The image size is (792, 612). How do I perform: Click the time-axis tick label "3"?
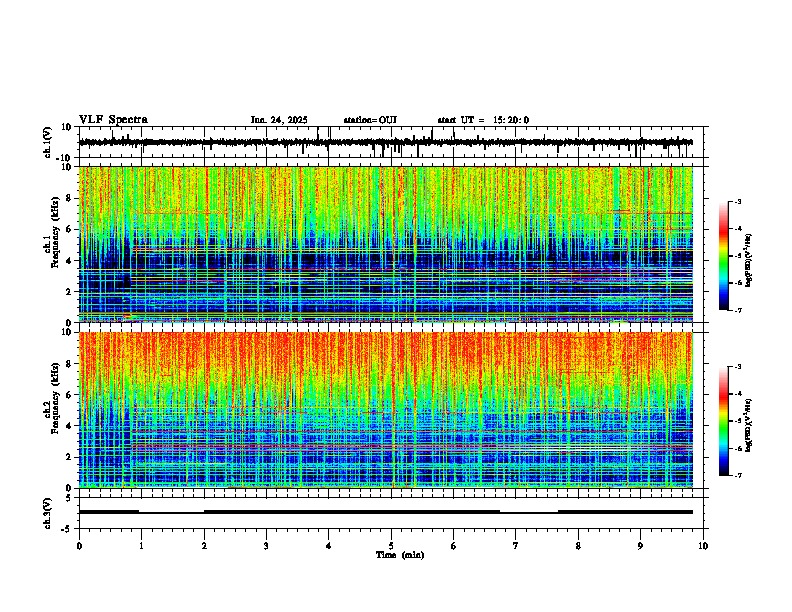(x=266, y=546)
